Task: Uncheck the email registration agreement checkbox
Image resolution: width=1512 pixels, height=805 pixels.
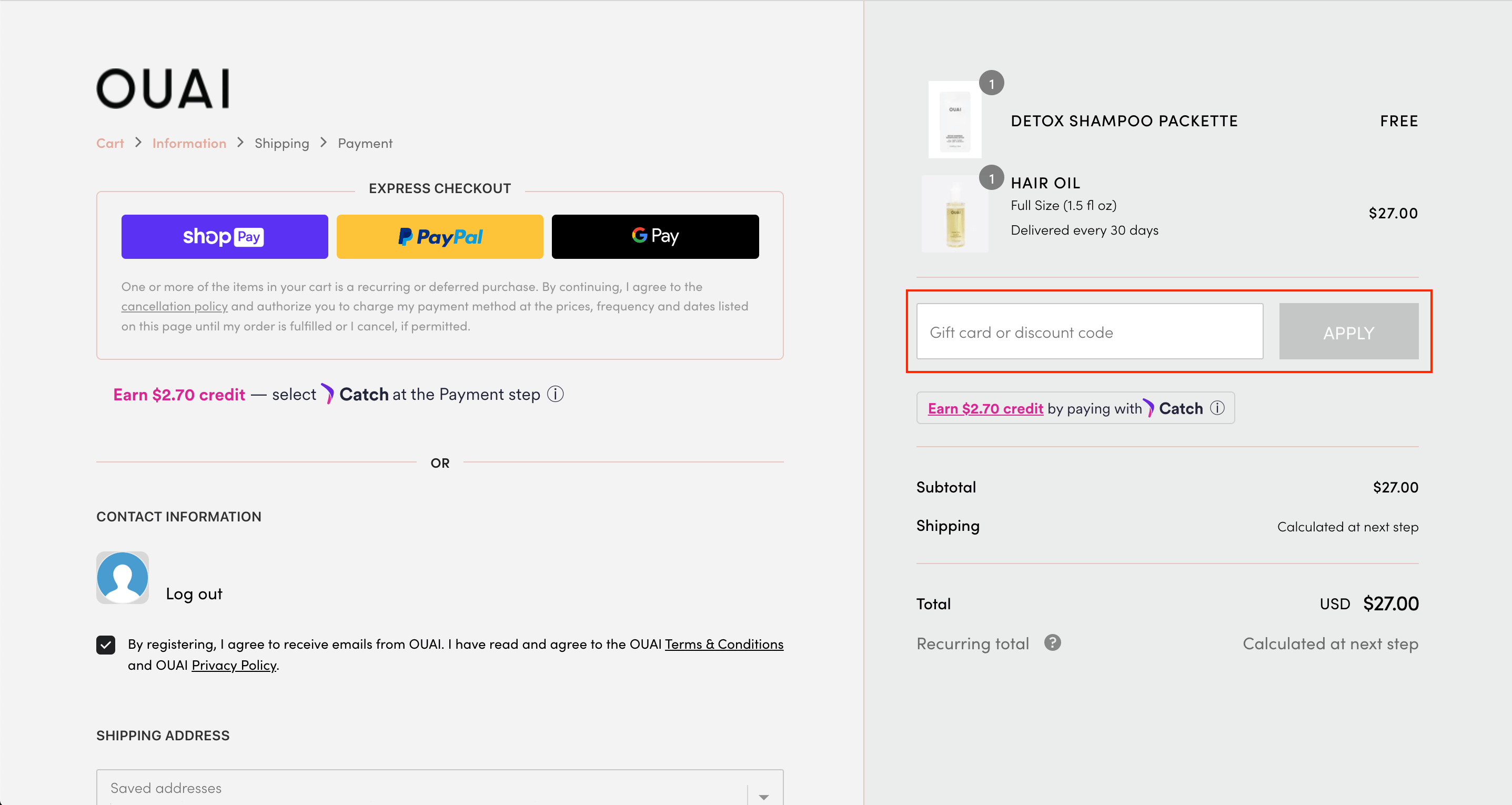Action: click(x=106, y=644)
